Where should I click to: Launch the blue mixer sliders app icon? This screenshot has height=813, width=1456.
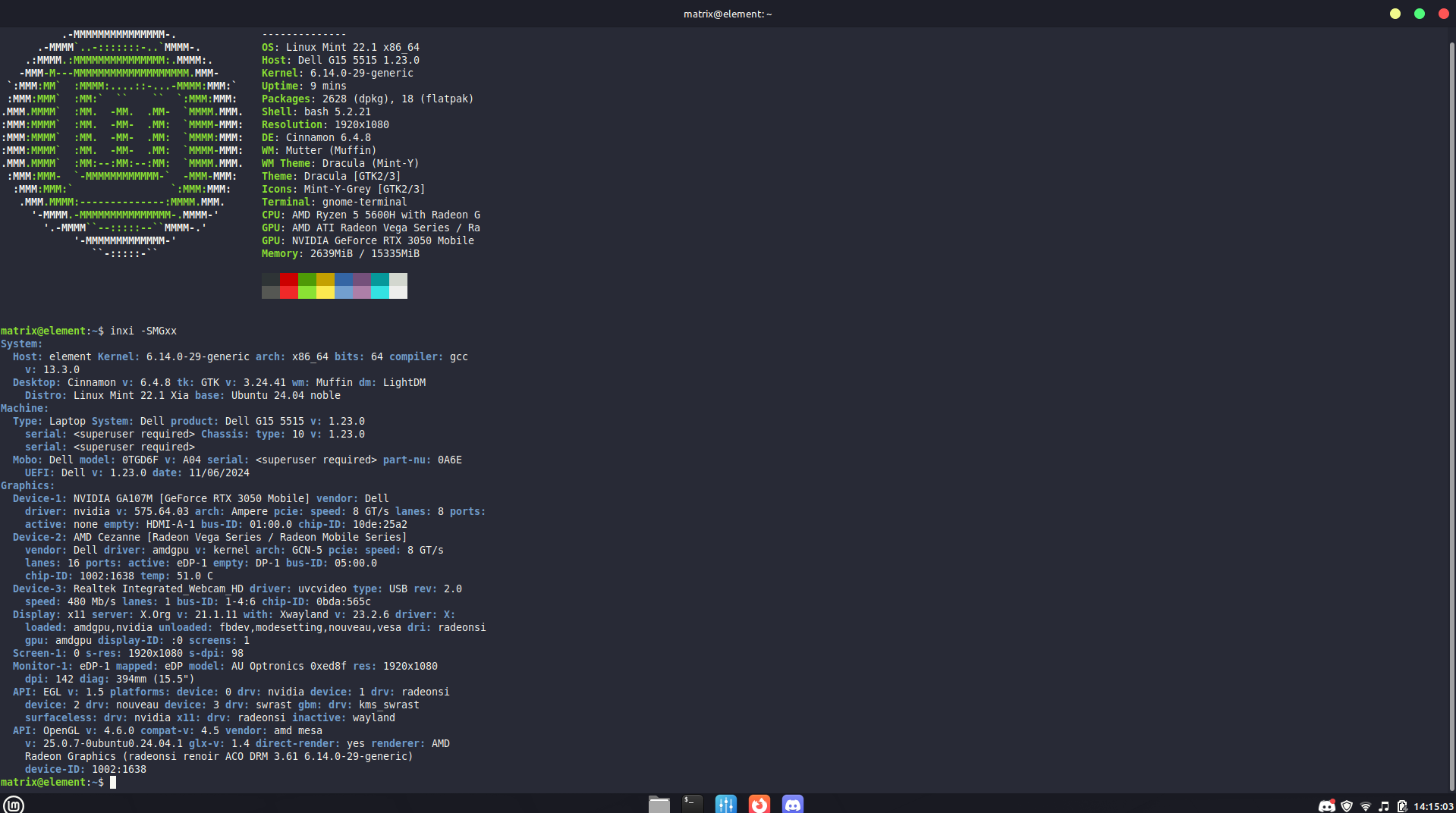point(725,804)
